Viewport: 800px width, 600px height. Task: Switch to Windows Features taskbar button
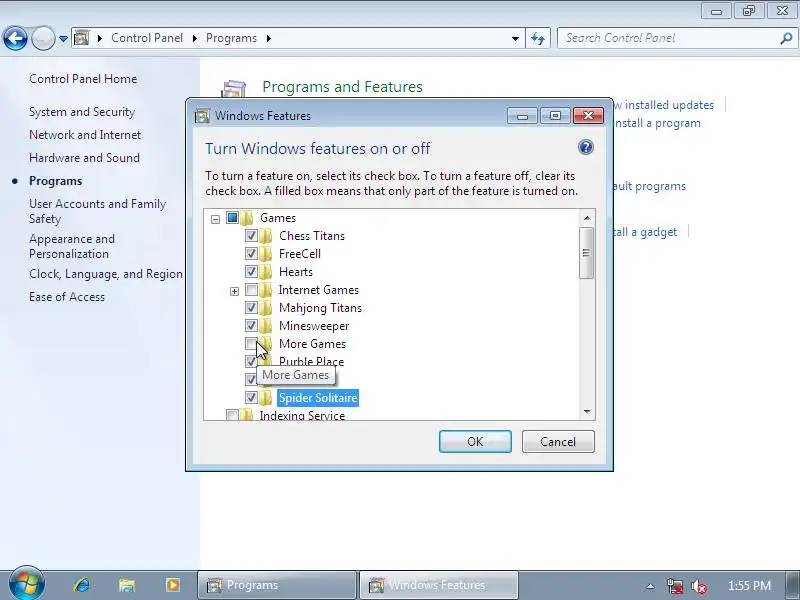(x=439, y=585)
